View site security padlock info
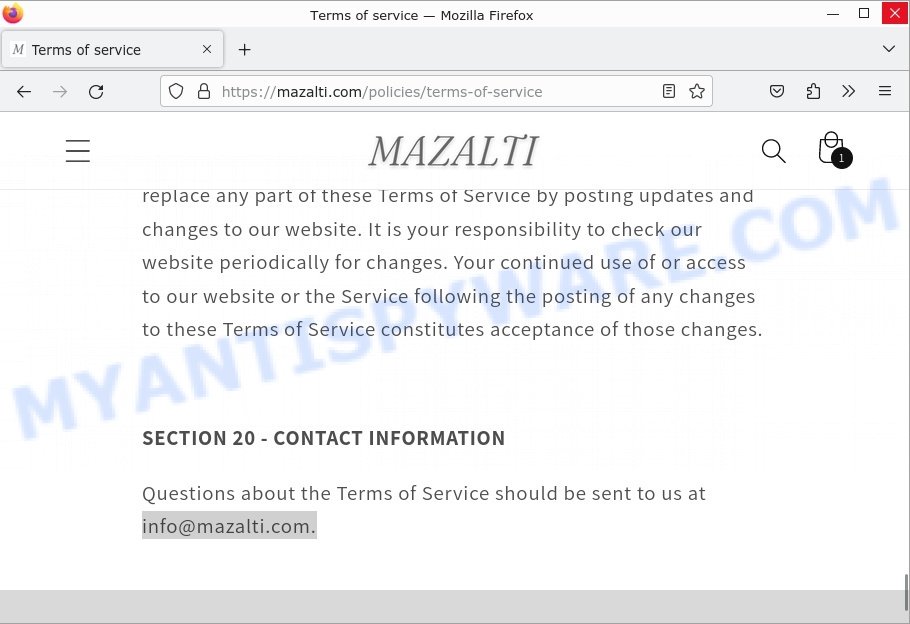 coord(204,91)
